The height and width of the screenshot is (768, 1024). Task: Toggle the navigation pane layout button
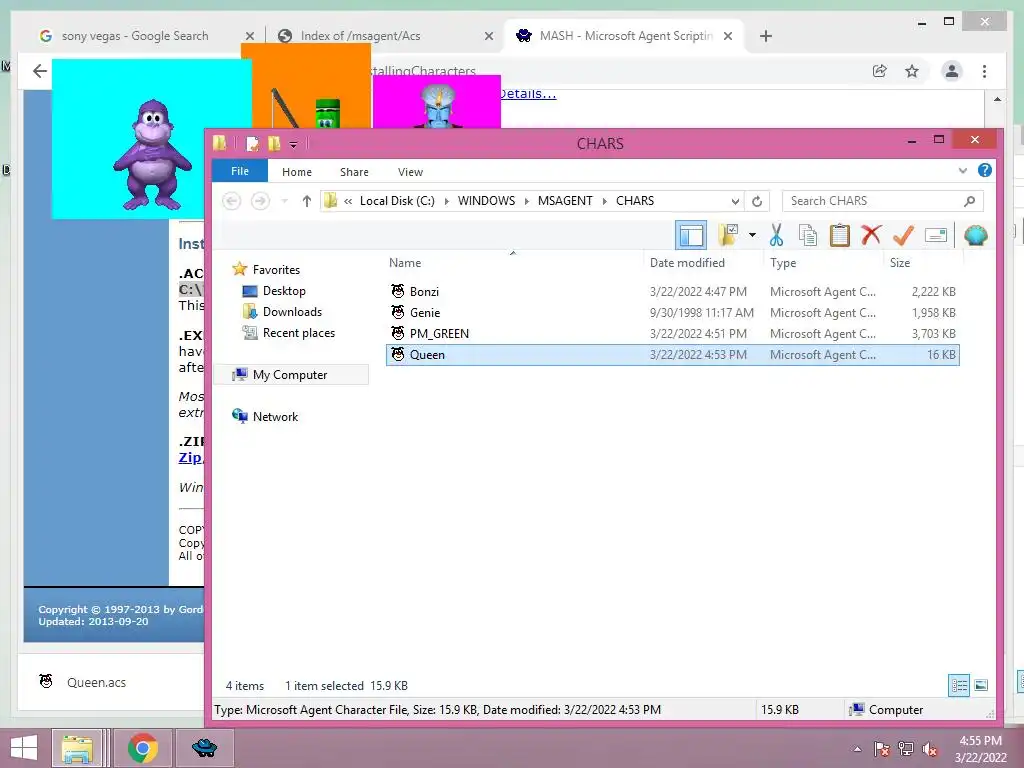(x=691, y=235)
